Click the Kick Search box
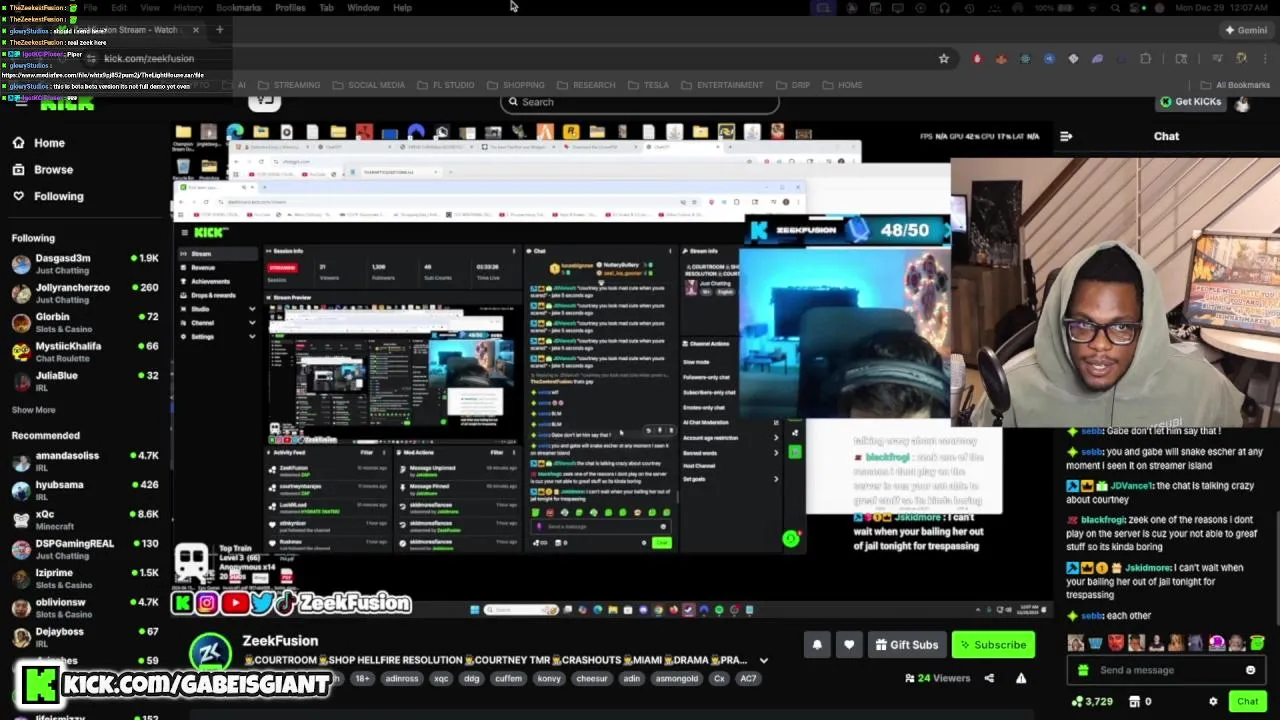This screenshot has height=720, width=1280. [640, 102]
